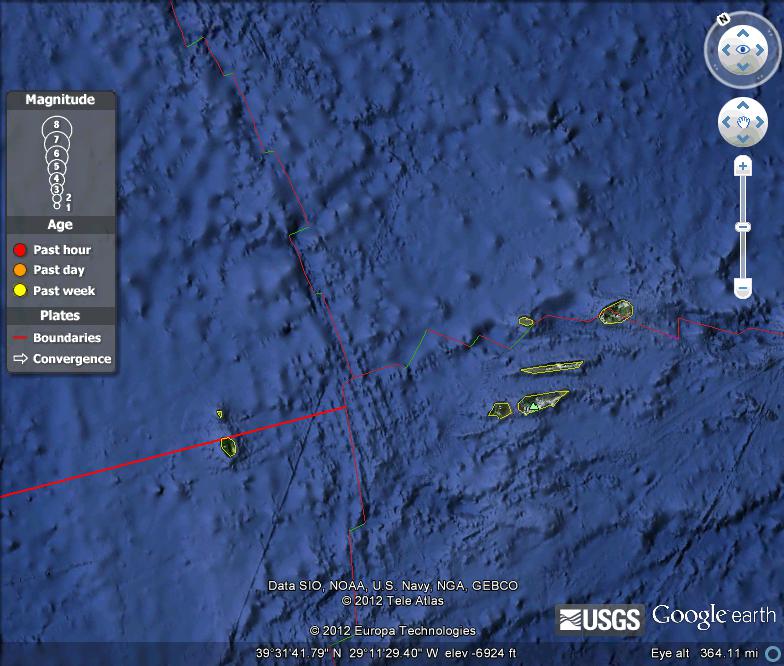Click the eye icon in look joystick
This screenshot has height=666, width=784.
[743, 50]
